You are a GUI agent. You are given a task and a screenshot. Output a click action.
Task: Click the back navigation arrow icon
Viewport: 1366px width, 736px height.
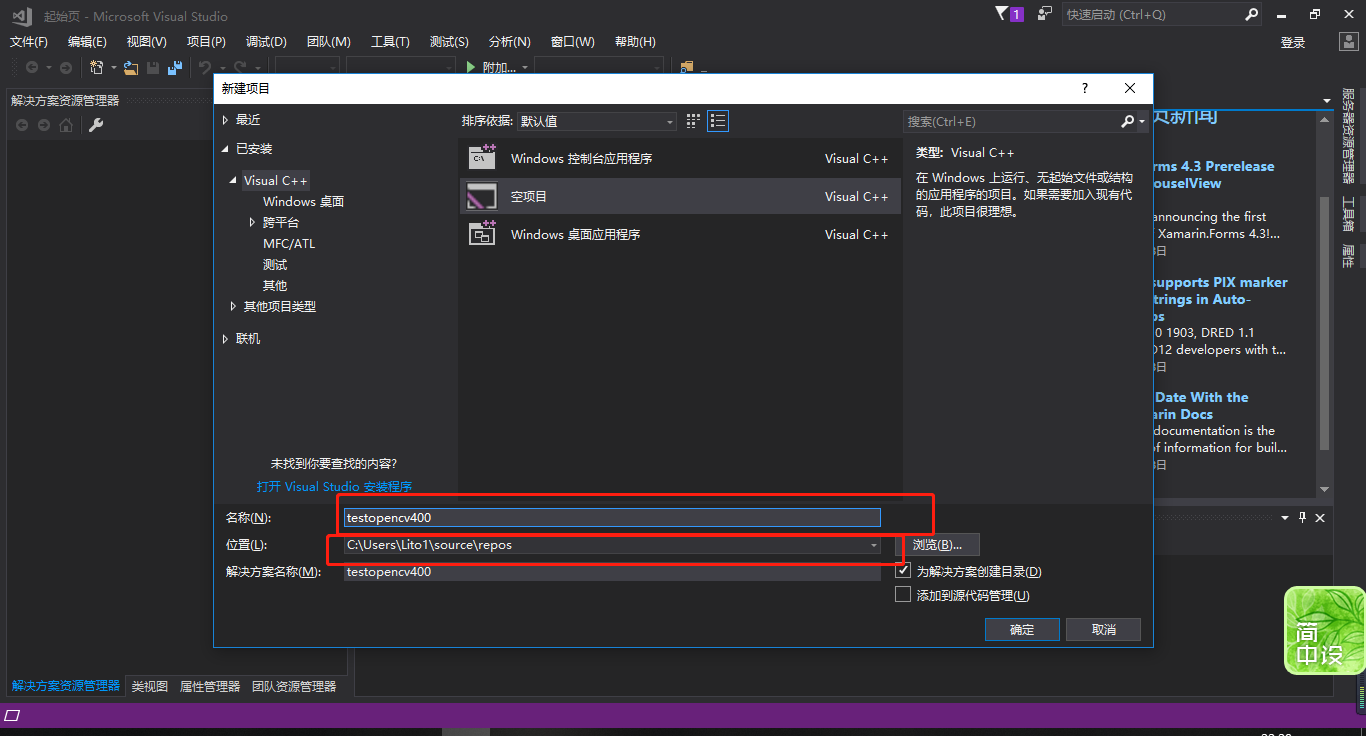tap(31, 66)
